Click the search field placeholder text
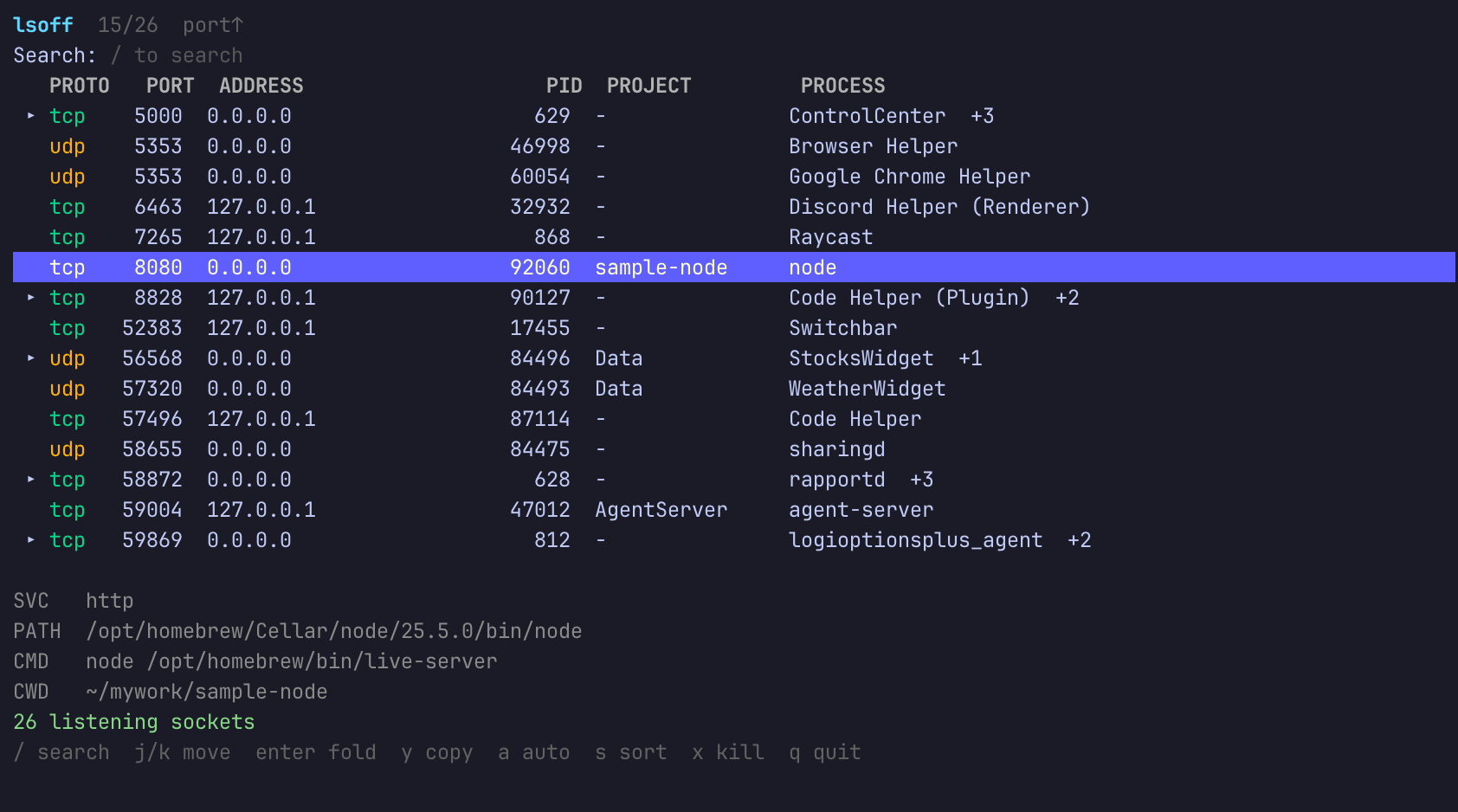 [x=177, y=55]
